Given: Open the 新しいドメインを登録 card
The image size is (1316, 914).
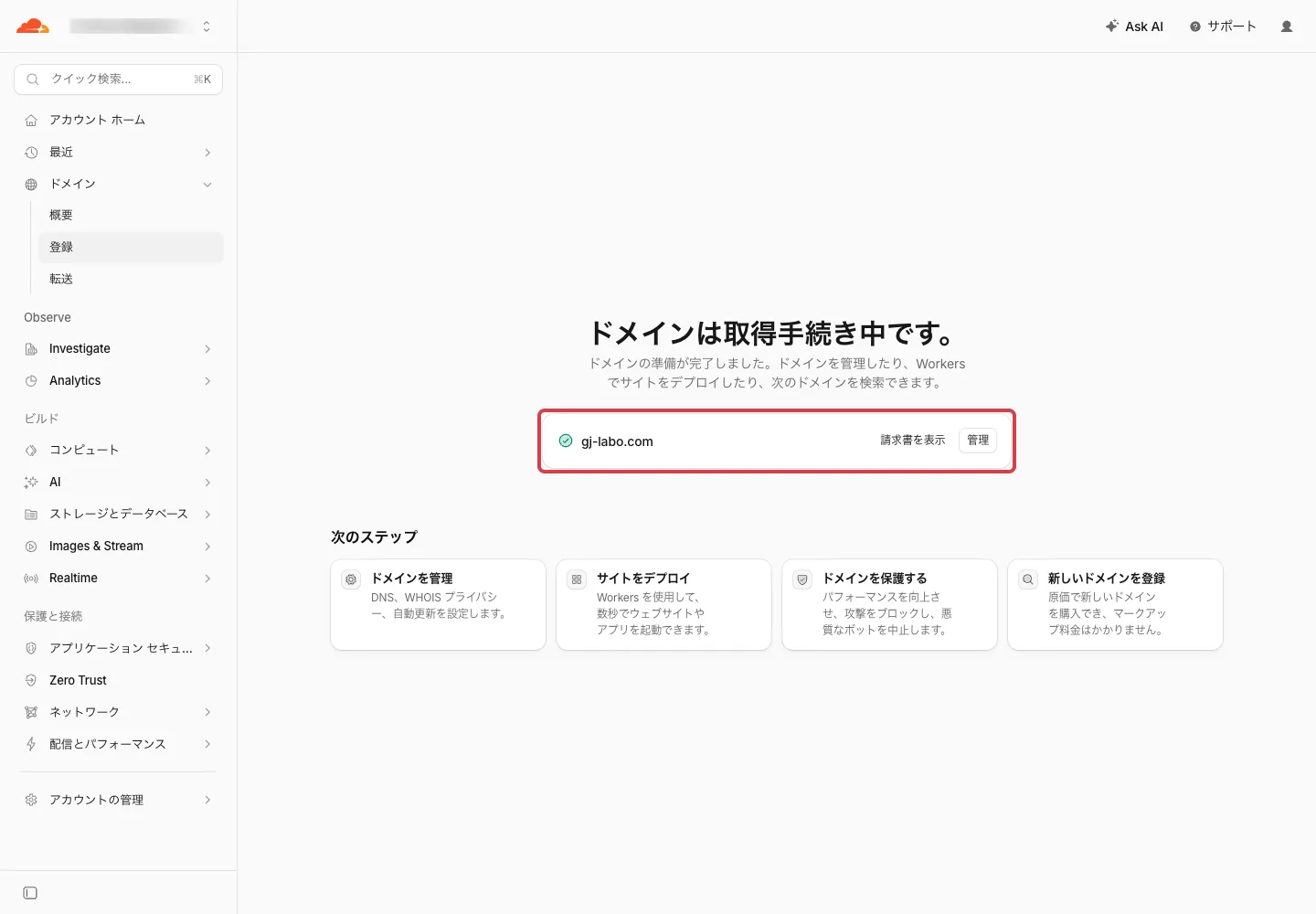Looking at the screenshot, I should (x=1115, y=605).
